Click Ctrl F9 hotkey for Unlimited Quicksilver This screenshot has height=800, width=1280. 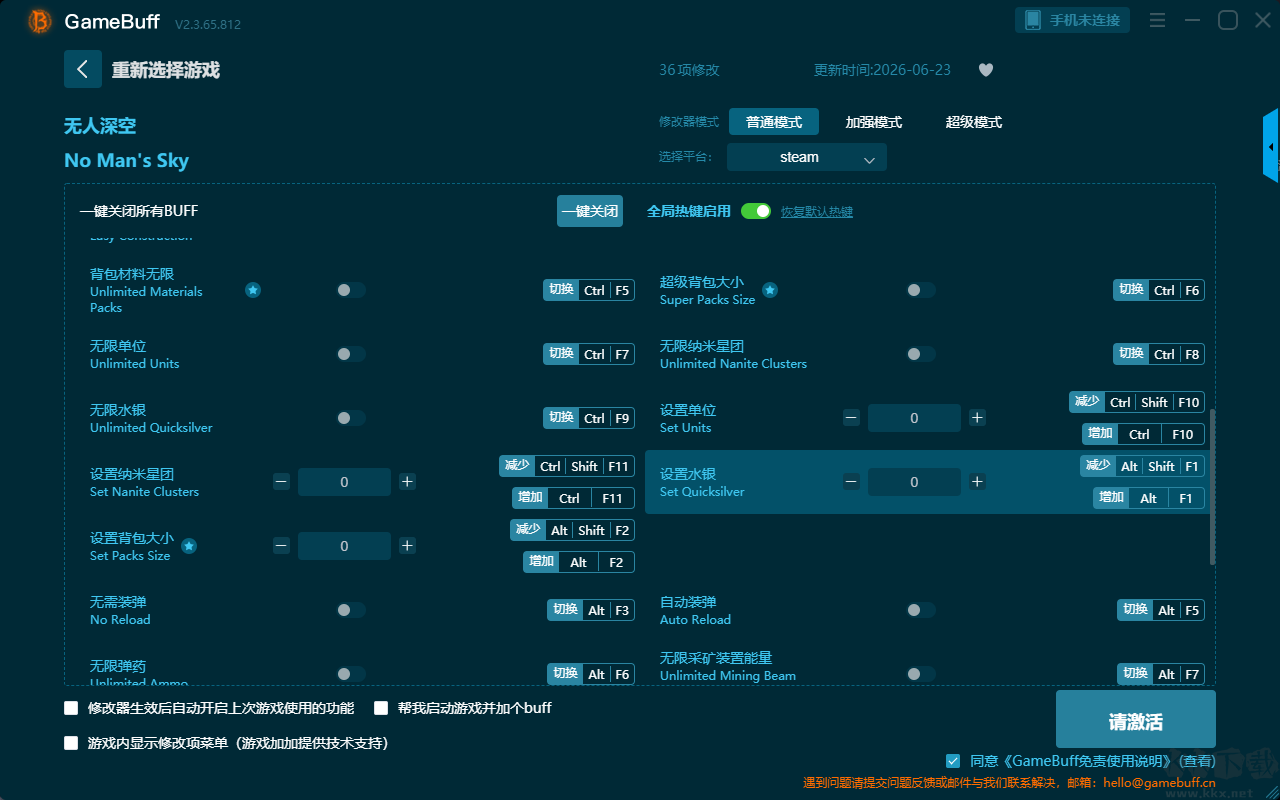589,418
